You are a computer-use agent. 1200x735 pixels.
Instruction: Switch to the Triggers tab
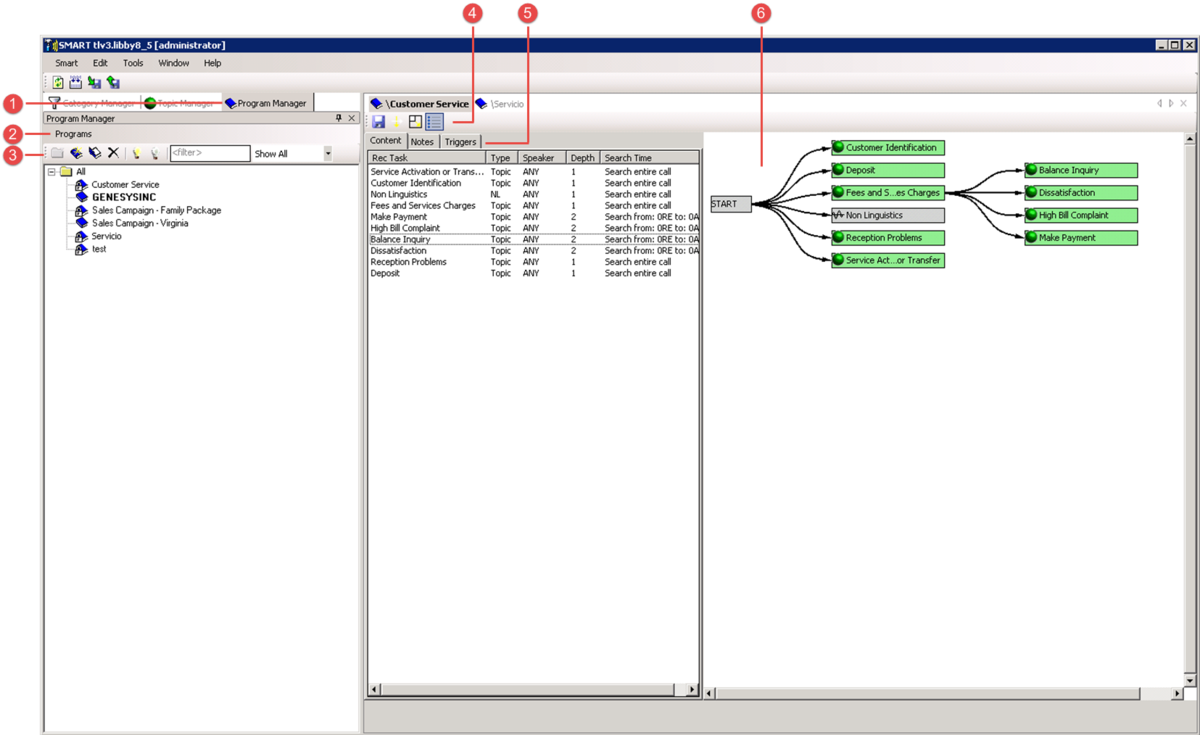coord(461,141)
